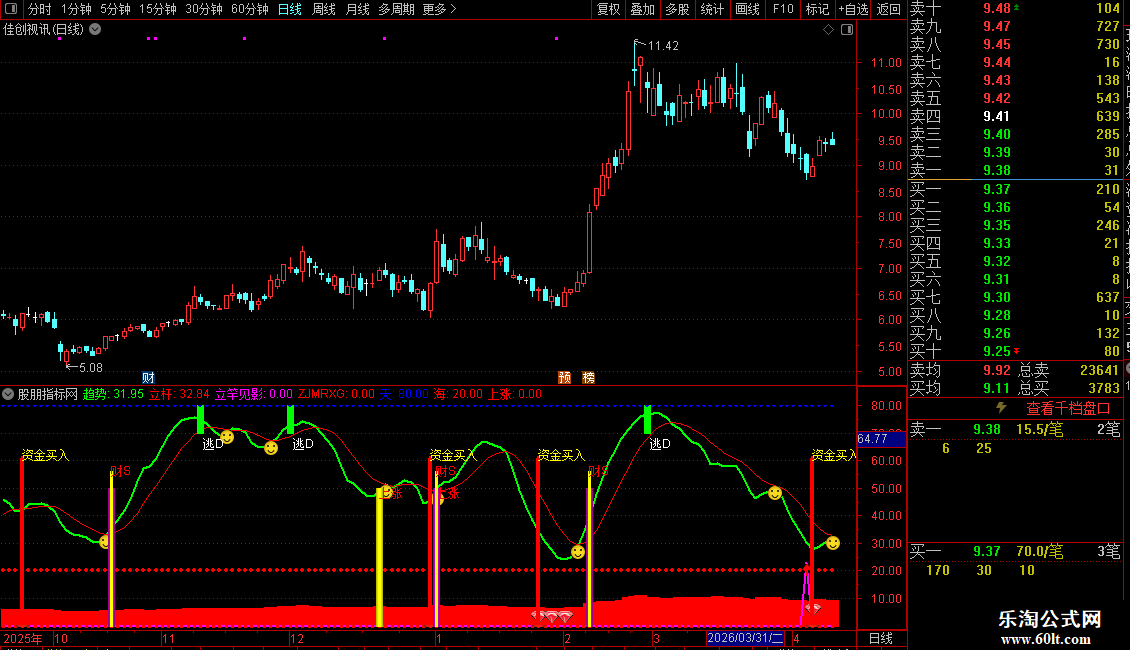
Task: Click the 榜 ranking marker icon
Action: [588, 378]
